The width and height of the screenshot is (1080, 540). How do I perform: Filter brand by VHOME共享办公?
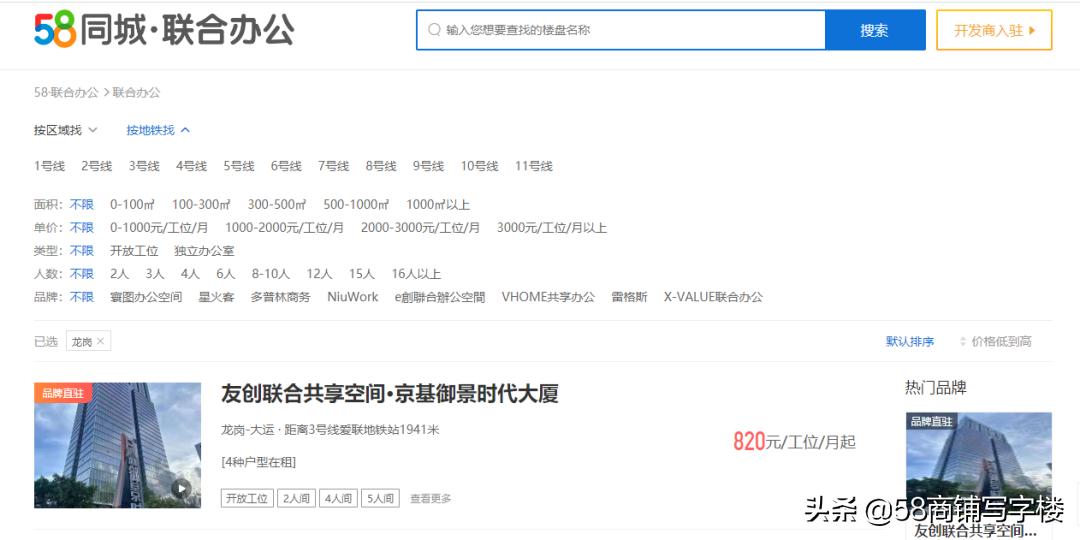pyautogui.click(x=548, y=298)
